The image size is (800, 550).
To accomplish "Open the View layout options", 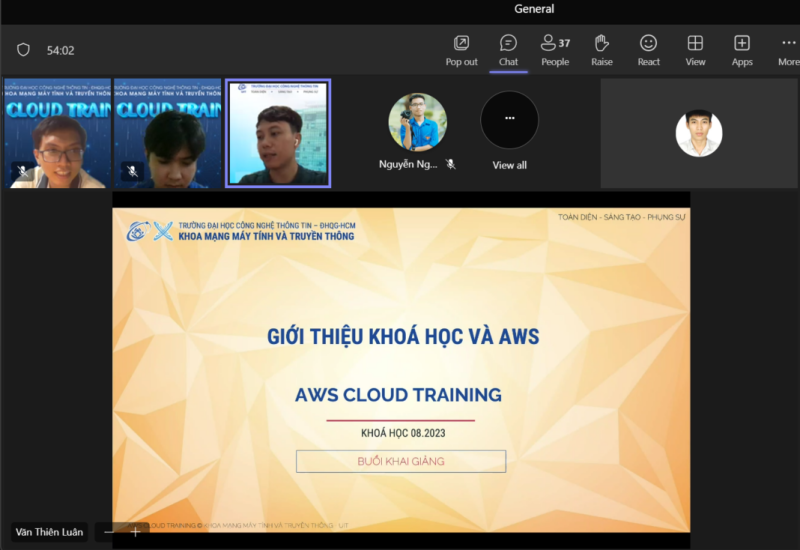I will [x=695, y=51].
